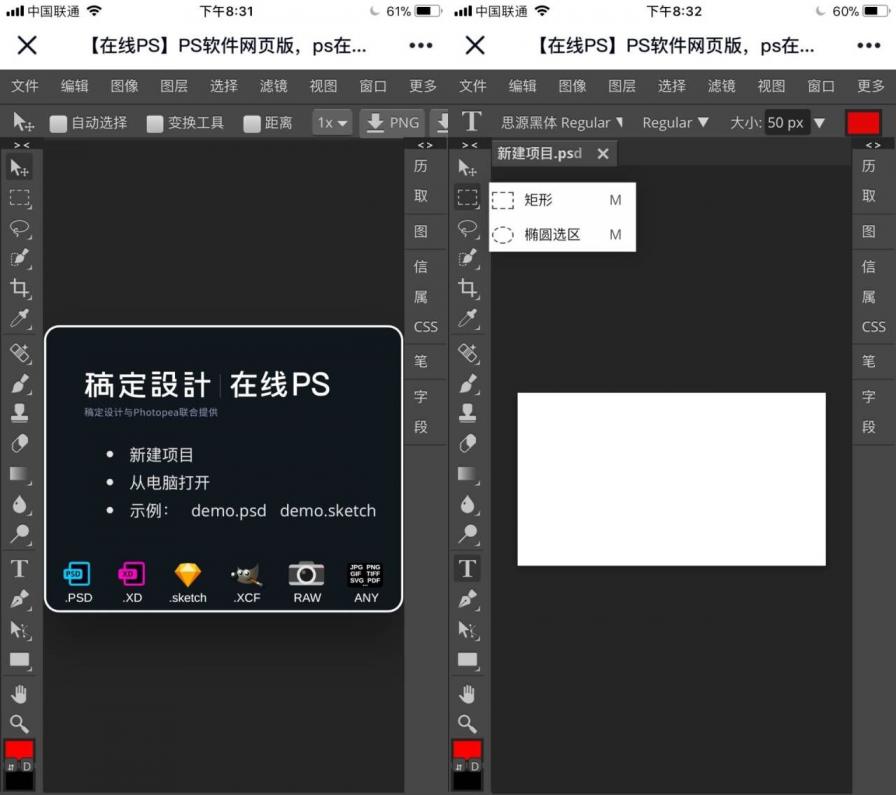Swap colors with the small icon in left screenshot
This screenshot has height=795, width=896.
[x=11, y=766]
